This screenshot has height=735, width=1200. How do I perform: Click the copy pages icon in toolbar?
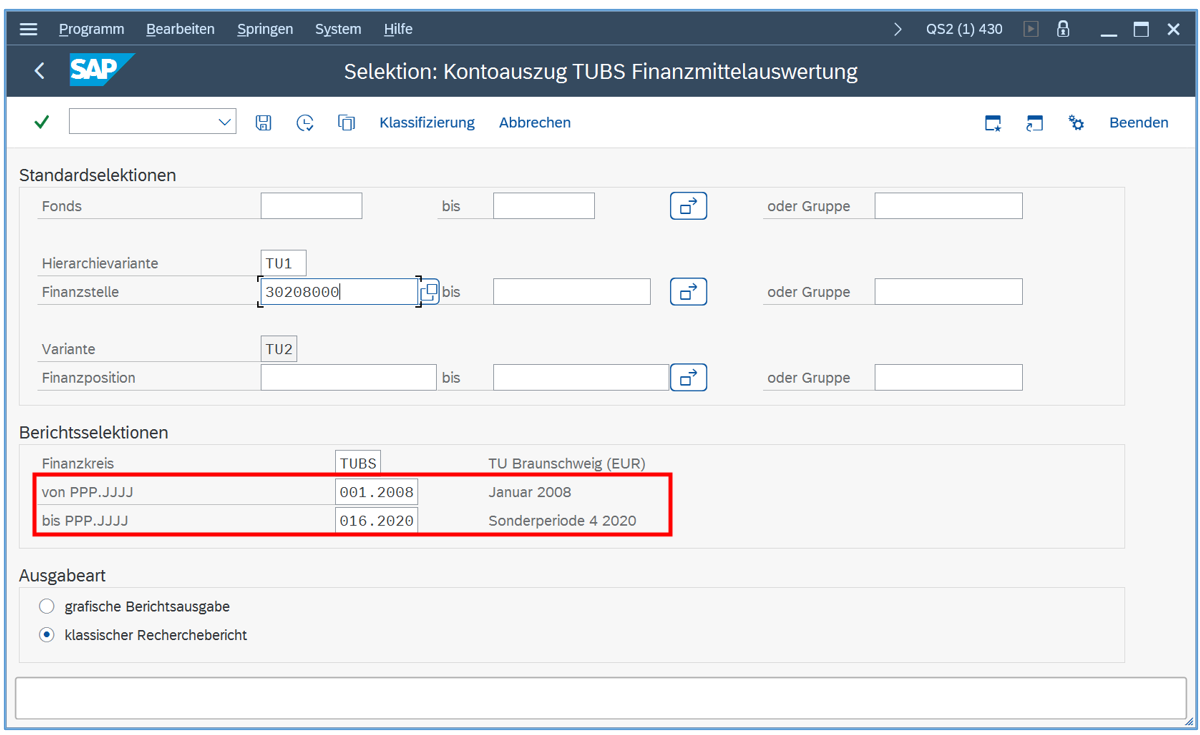coord(346,122)
